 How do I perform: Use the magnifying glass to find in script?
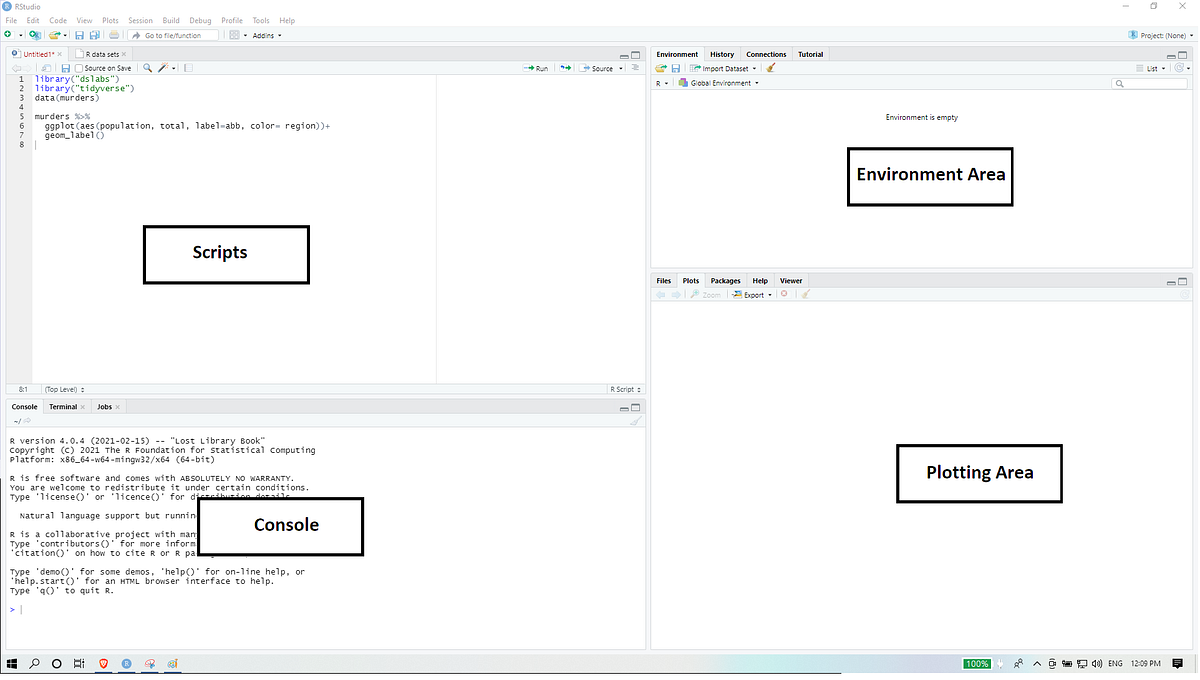click(x=147, y=67)
